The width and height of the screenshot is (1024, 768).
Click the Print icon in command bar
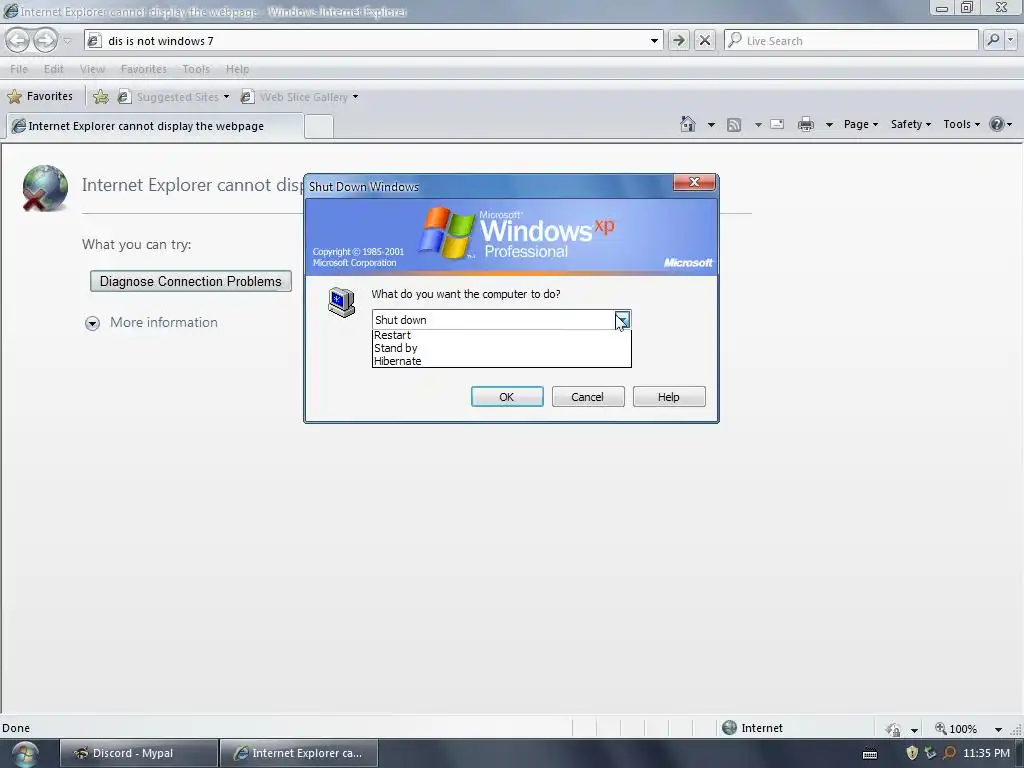[806, 124]
